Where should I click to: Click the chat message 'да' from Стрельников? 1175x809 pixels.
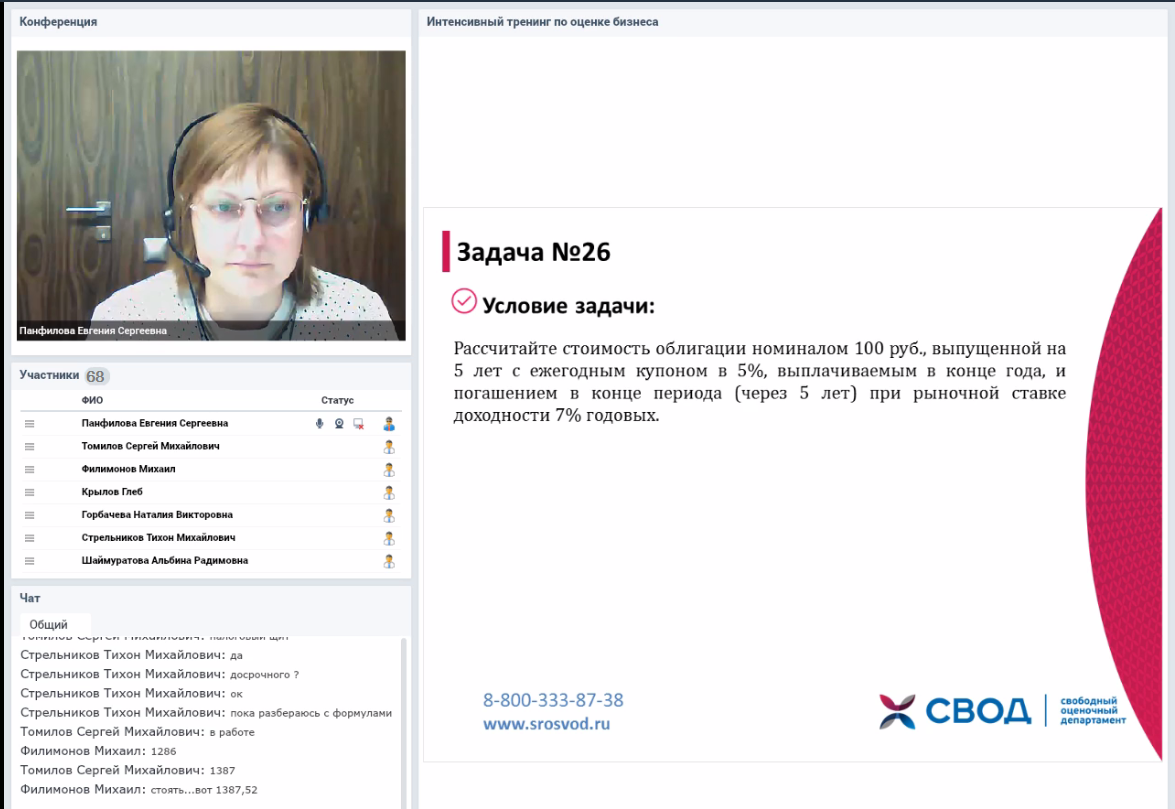point(236,655)
